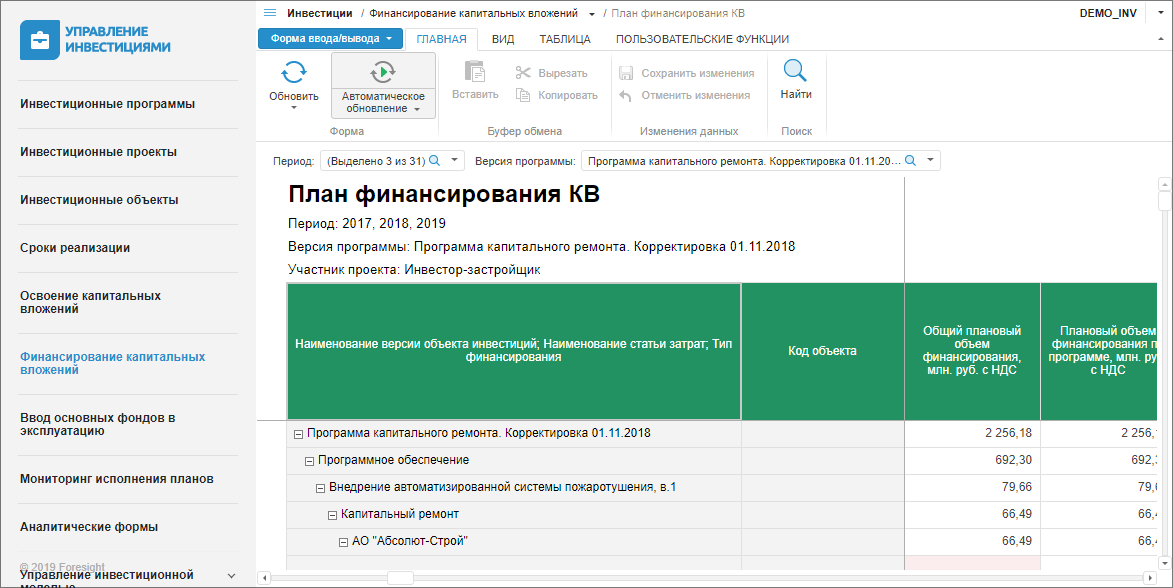This screenshot has width=1173, height=588.
Task: Collapse the АО "Абсолют-Строй" row
Action: pyautogui.click(x=343, y=542)
